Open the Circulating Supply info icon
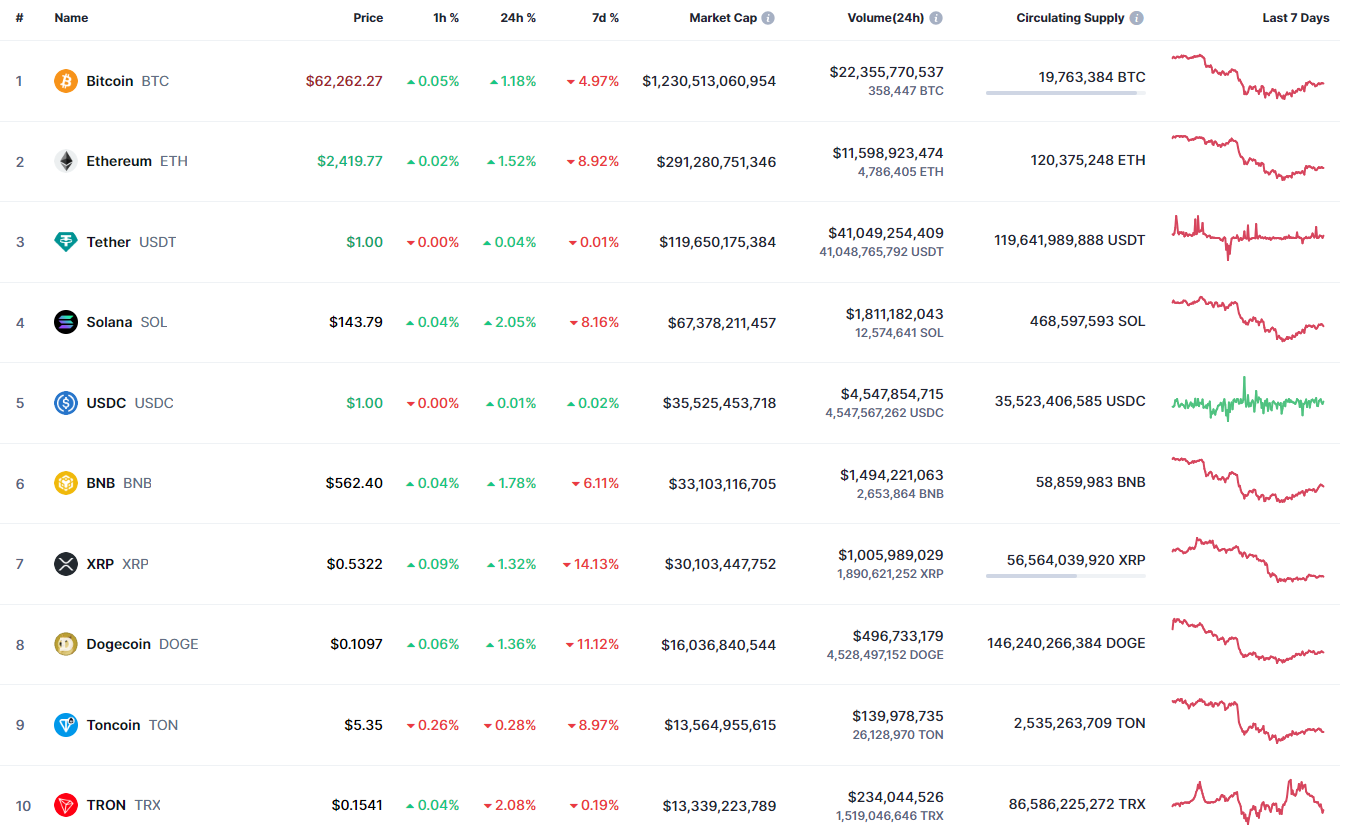Image resolution: width=1350 pixels, height=835 pixels. [x=1137, y=18]
